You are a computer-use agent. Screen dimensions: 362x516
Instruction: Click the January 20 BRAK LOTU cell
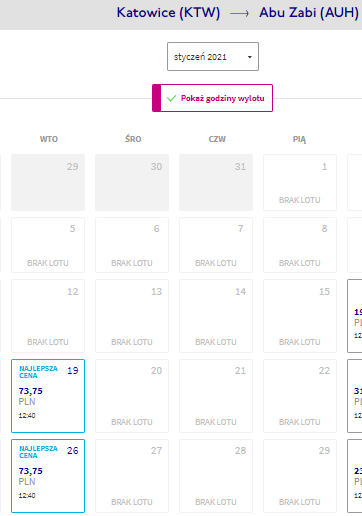click(x=132, y=396)
